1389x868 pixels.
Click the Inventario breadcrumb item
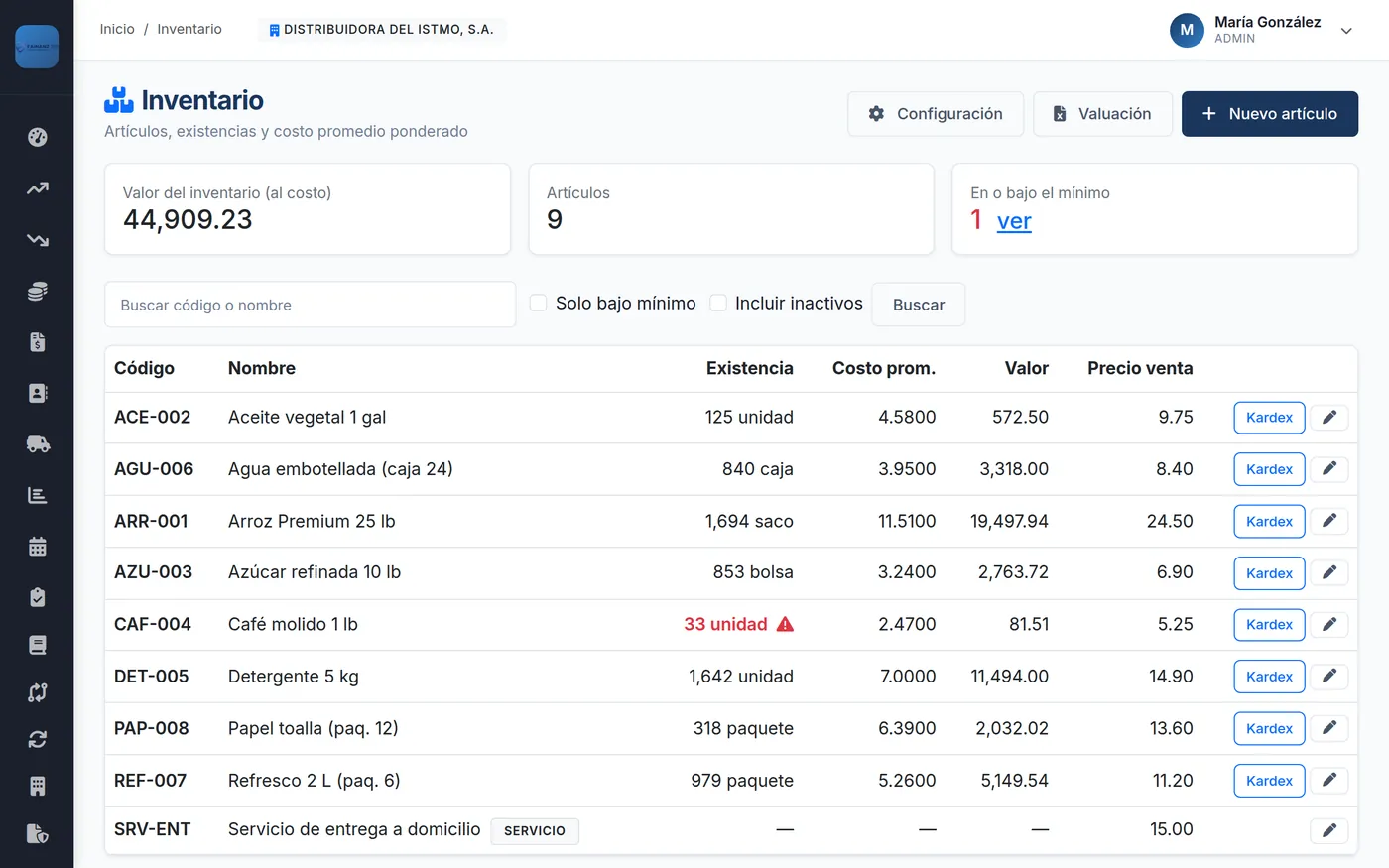pos(189,29)
